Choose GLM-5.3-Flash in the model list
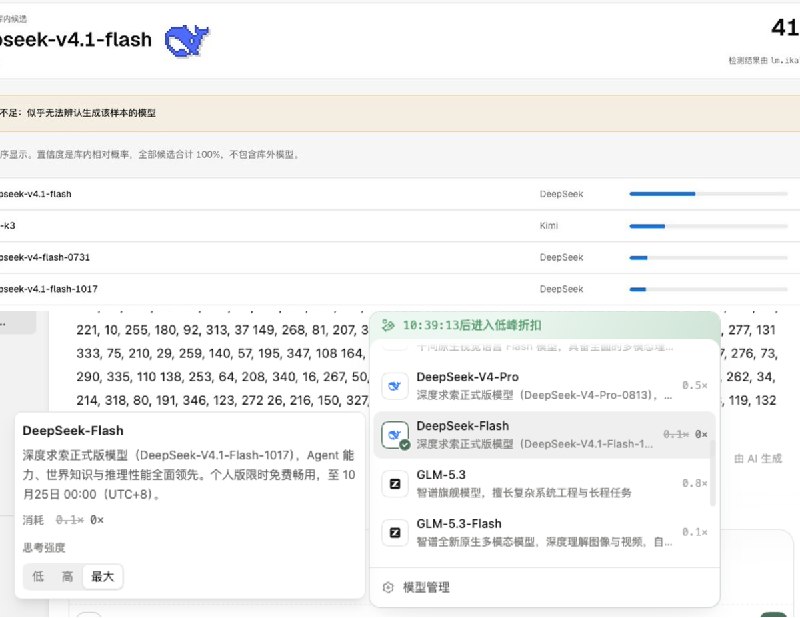This screenshot has width=800, height=618. [544, 532]
